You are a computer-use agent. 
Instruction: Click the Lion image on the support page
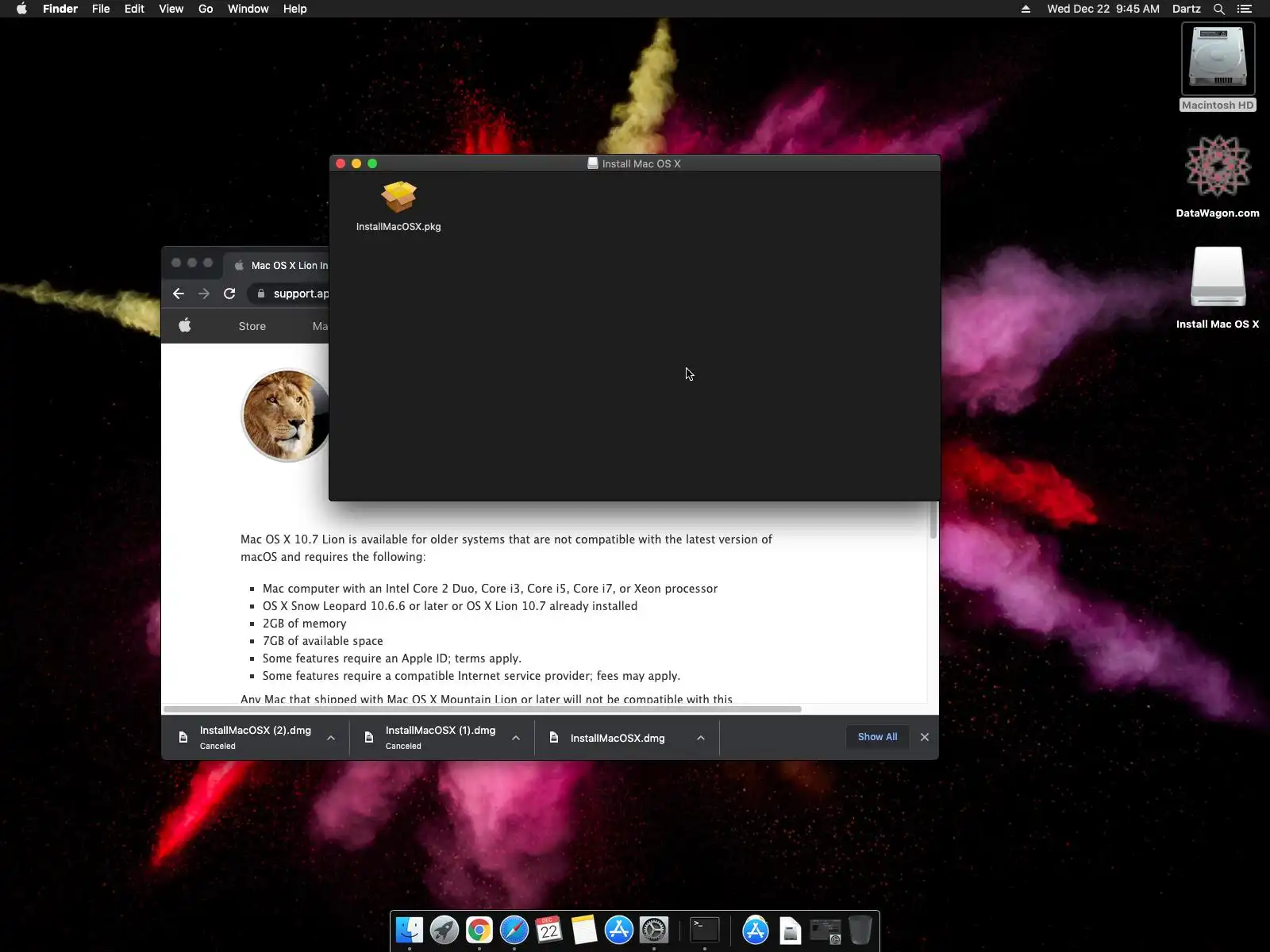pyautogui.click(x=285, y=415)
